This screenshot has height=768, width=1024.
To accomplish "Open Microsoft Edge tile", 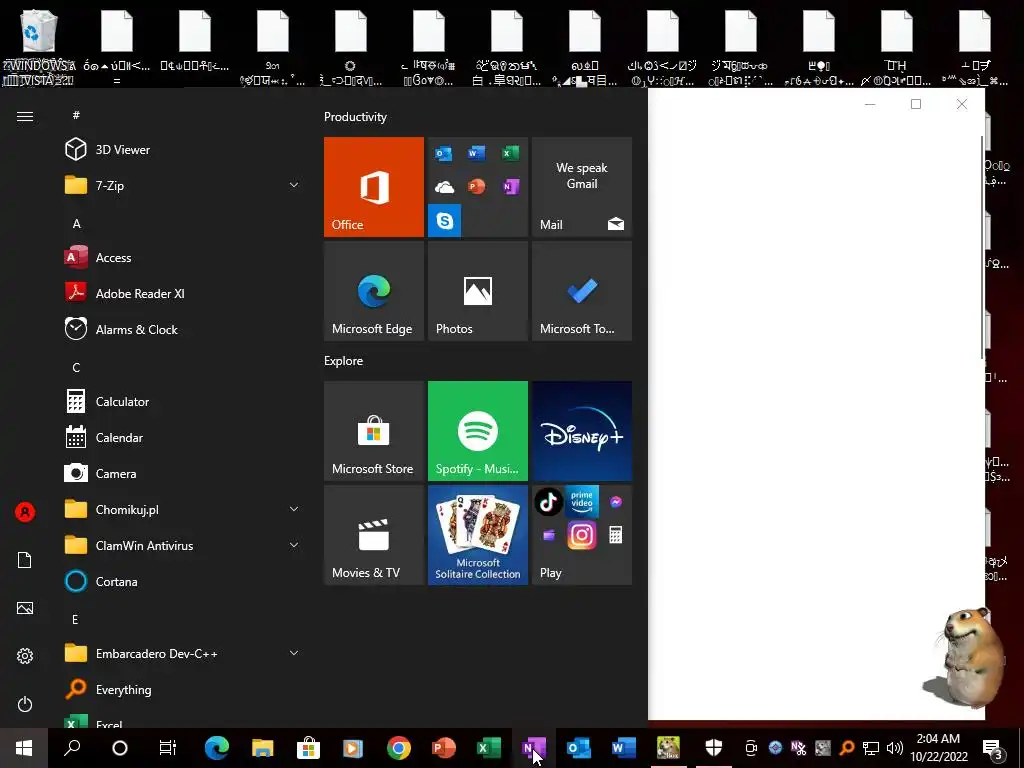I will [x=374, y=291].
